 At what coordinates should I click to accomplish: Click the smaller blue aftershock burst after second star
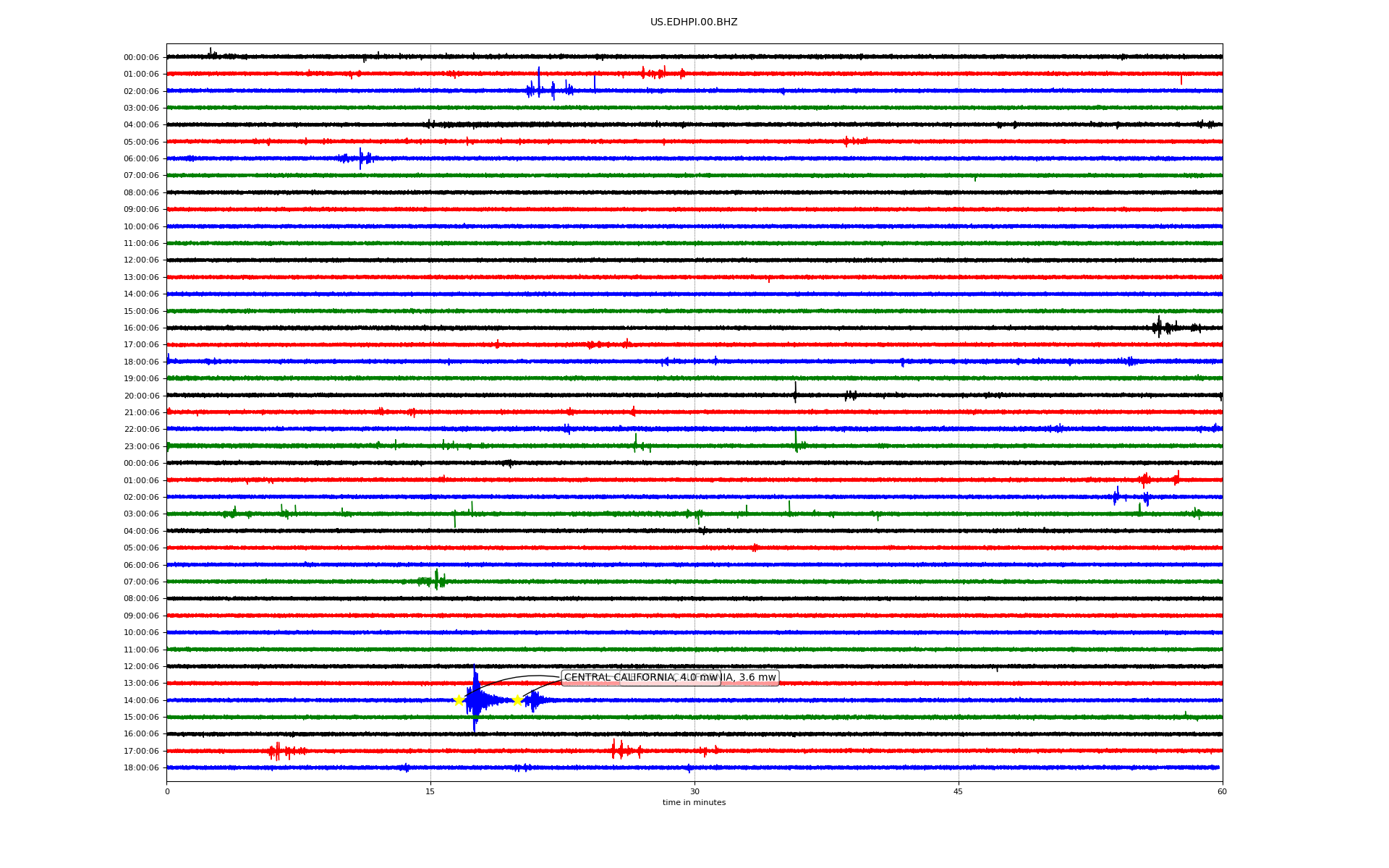tap(534, 699)
